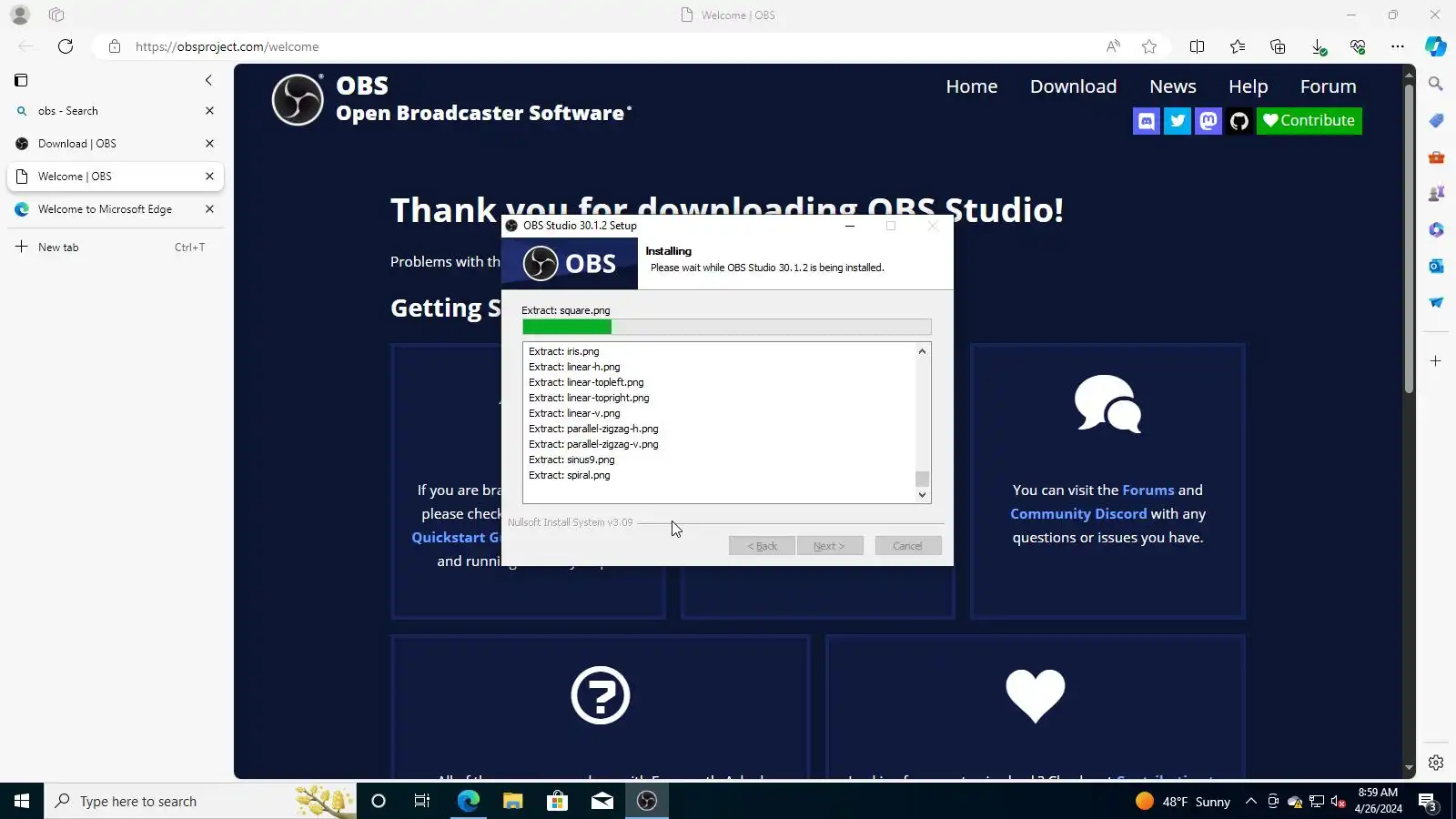Screen dimensions: 1456x819
Task: Click the Read aloud icon
Action: 1113,46
